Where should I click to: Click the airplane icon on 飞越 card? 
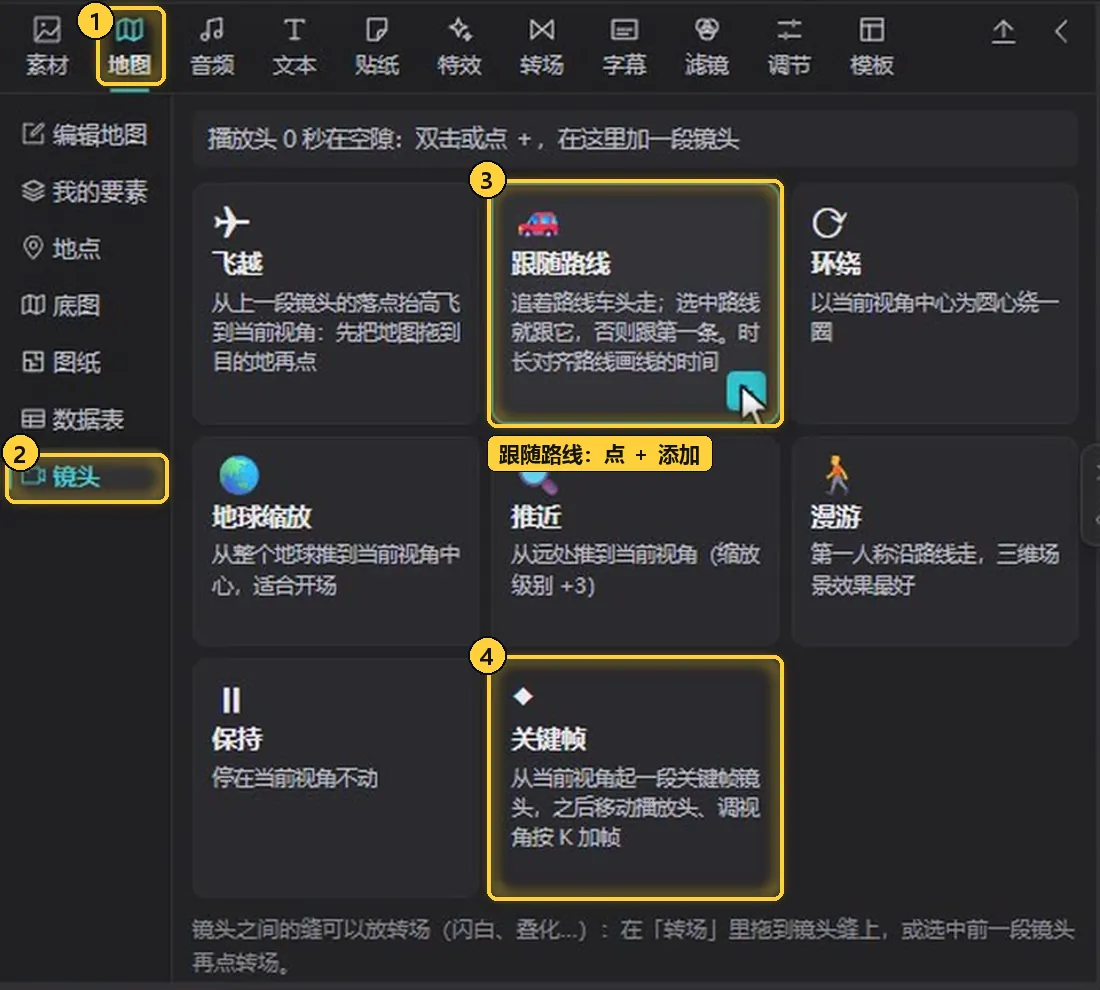(231, 222)
